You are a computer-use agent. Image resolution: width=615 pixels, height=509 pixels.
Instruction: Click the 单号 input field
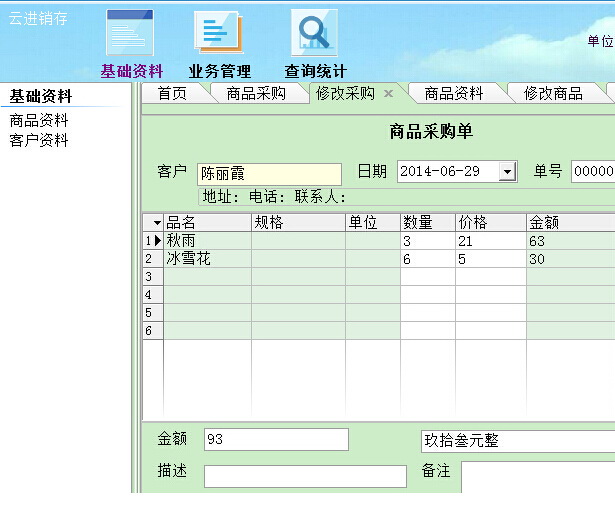pyautogui.click(x=593, y=171)
